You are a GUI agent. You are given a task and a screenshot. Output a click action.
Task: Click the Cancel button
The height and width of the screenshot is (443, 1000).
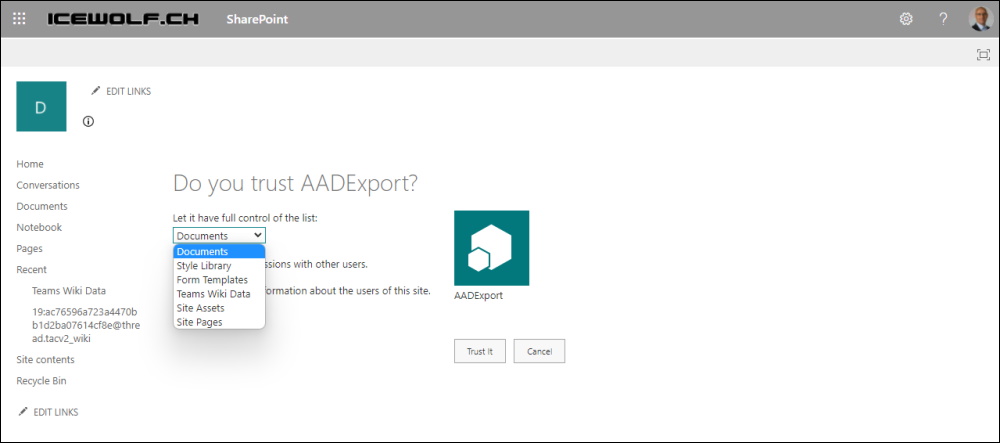coord(540,351)
